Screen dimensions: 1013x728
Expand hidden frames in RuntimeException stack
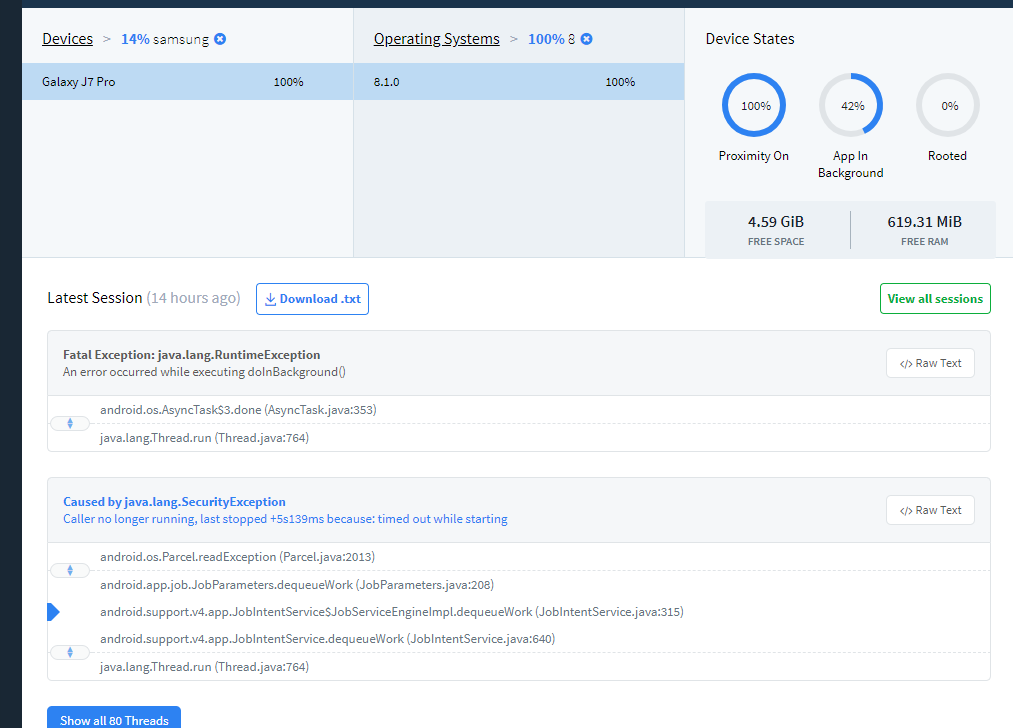[x=70, y=424]
